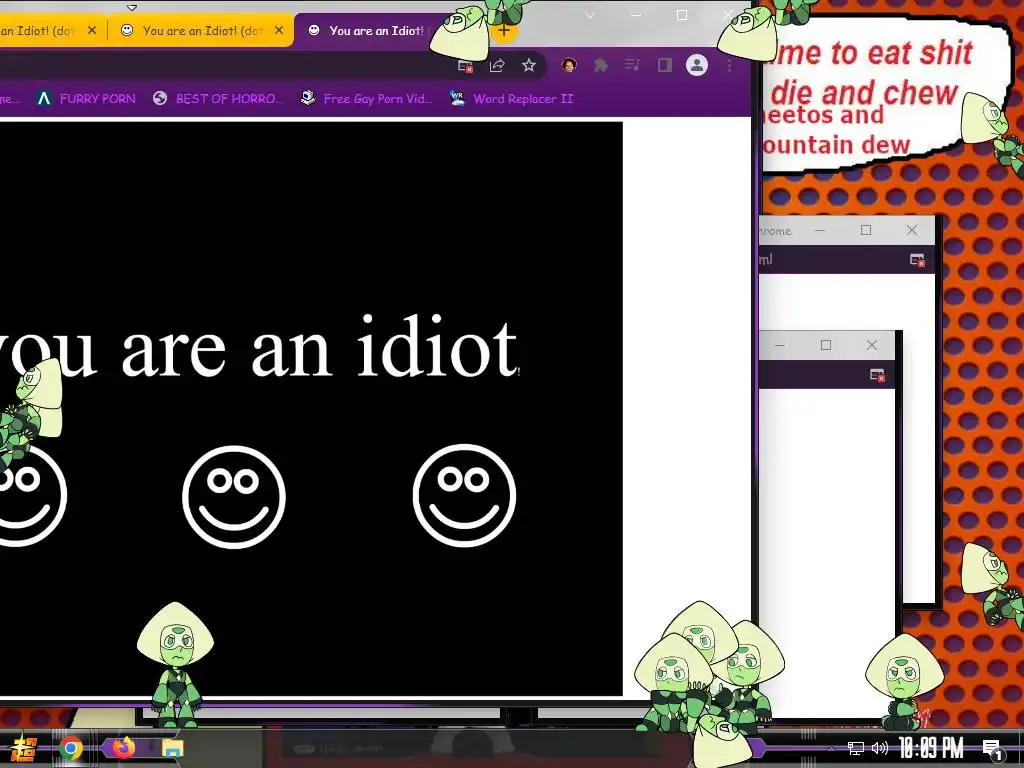This screenshot has width=1024, height=768.
Task: Open the Start menu icon on taskbar
Action: click(24, 748)
